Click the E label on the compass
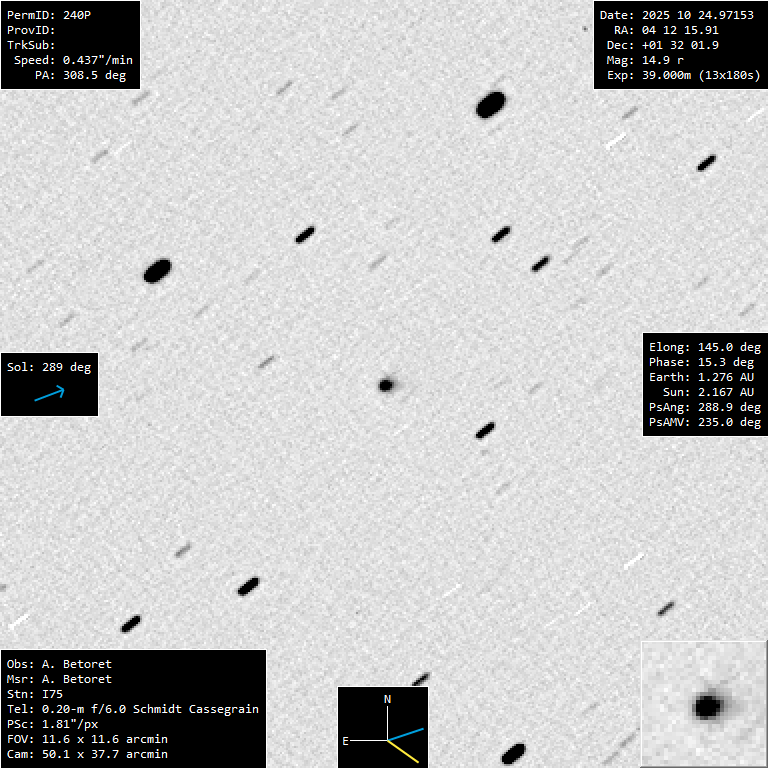This screenshot has width=768, height=768. (x=346, y=741)
